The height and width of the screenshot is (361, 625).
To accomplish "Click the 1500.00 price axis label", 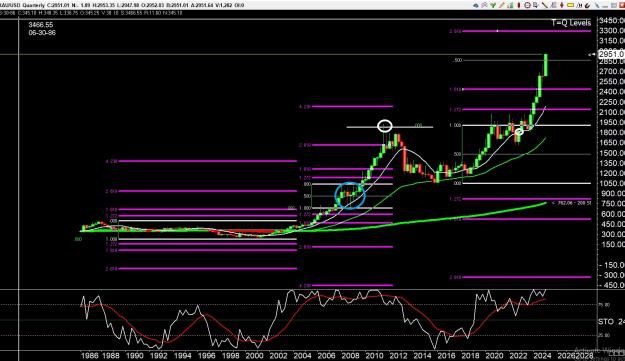I will click(612, 153).
